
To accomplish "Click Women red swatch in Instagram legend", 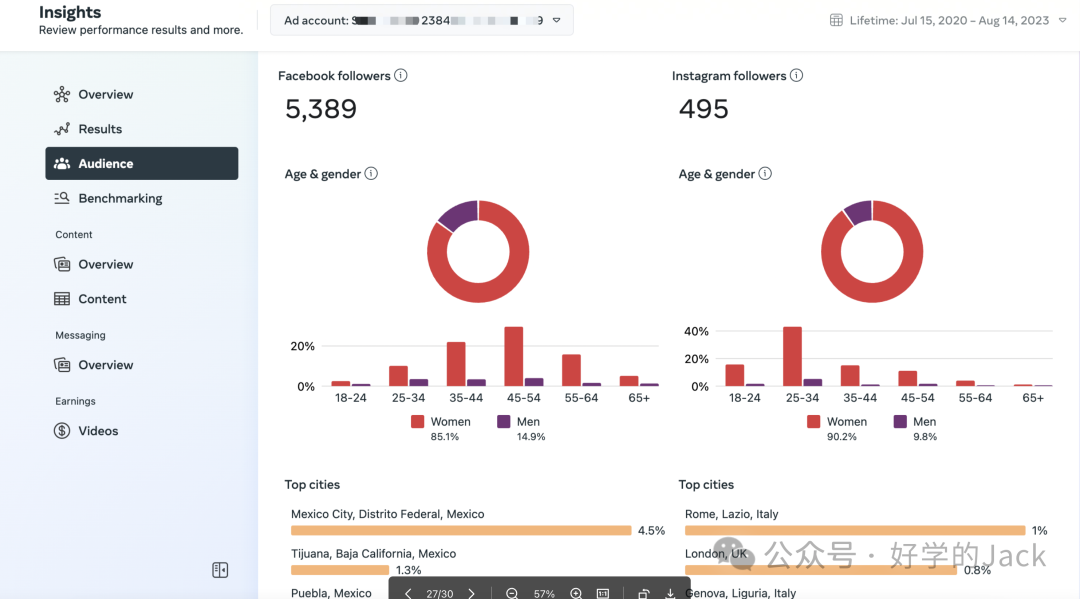I will point(813,421).
